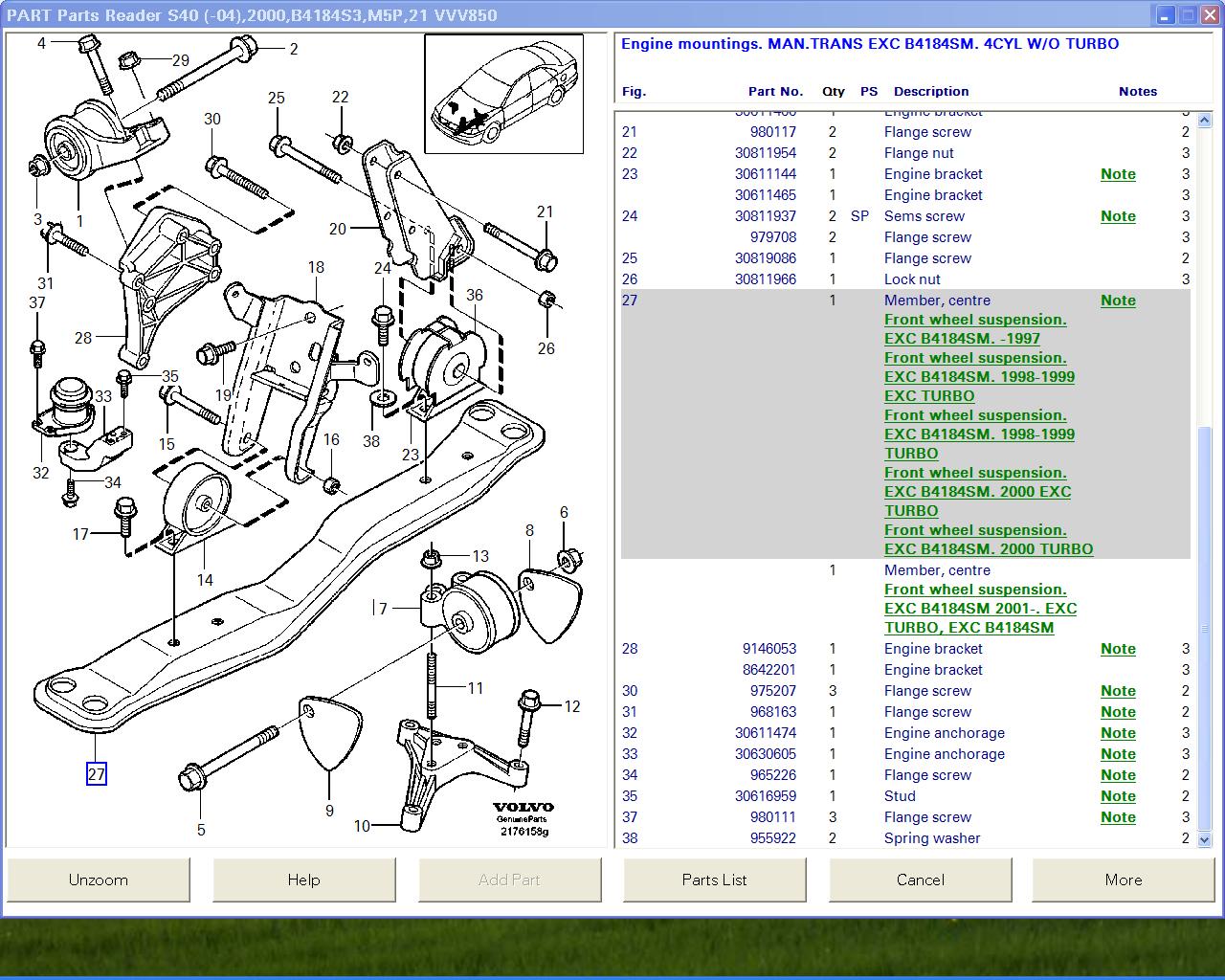Click callout number 28 in diagram
Image resolution: width=1225 pixels, height=980 pixels.
click(x=83, y=338)
